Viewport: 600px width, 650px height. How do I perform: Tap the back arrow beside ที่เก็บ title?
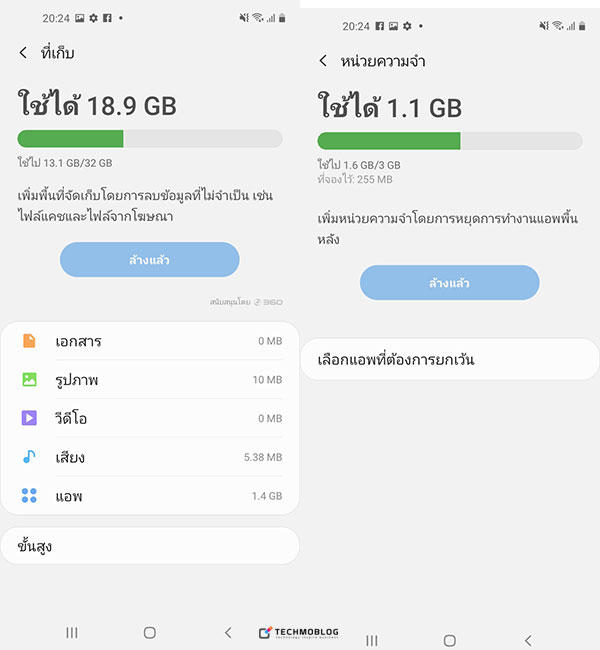pos(23,53)
